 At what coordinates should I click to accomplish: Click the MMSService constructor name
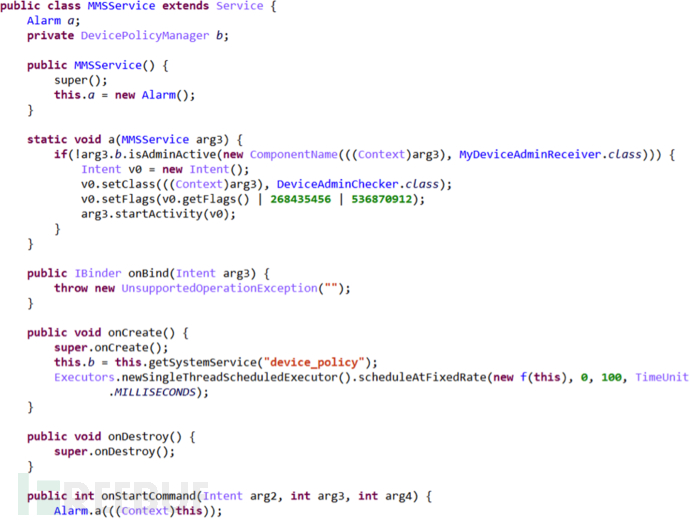pos(108,66)
